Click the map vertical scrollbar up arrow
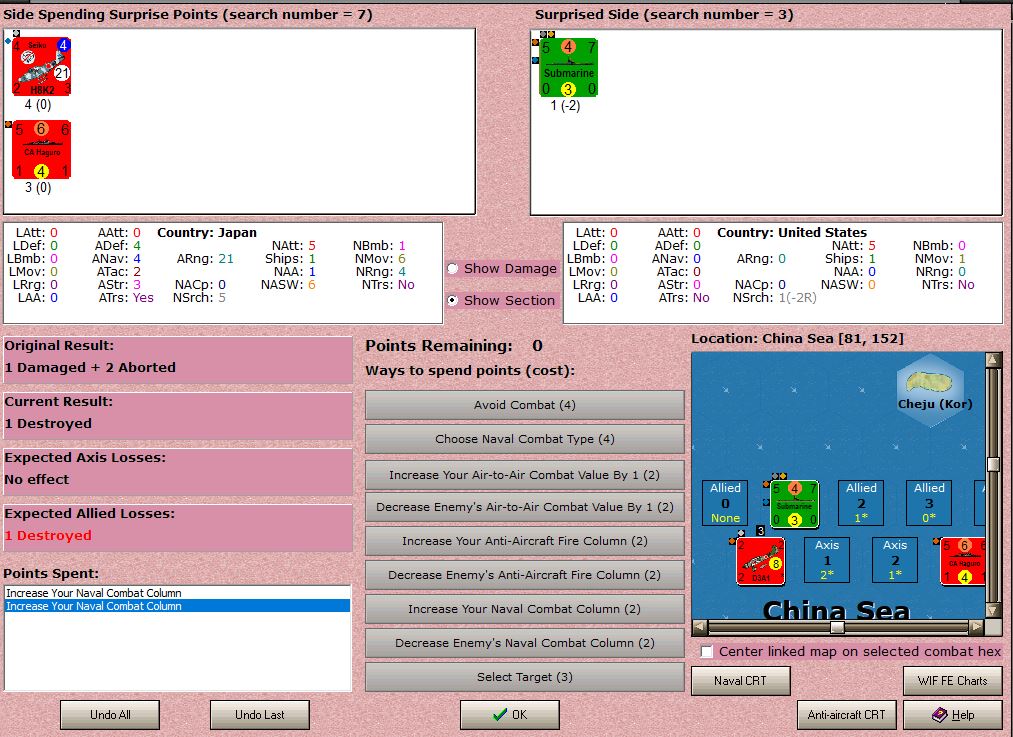Screen dimensions: 1013x737 tap(994, 359)
